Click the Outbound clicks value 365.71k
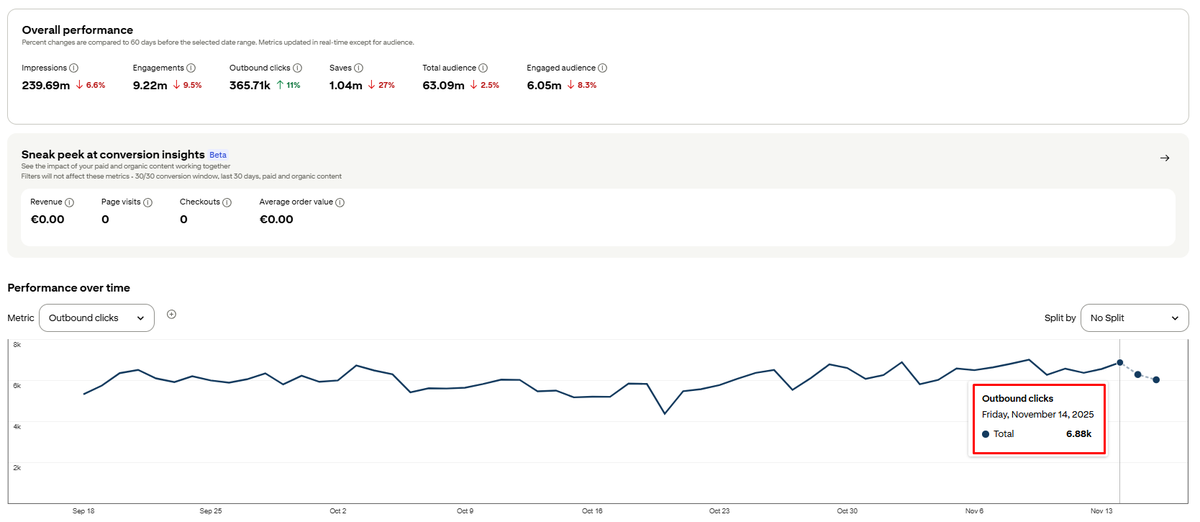 click(x=250, y=85)
